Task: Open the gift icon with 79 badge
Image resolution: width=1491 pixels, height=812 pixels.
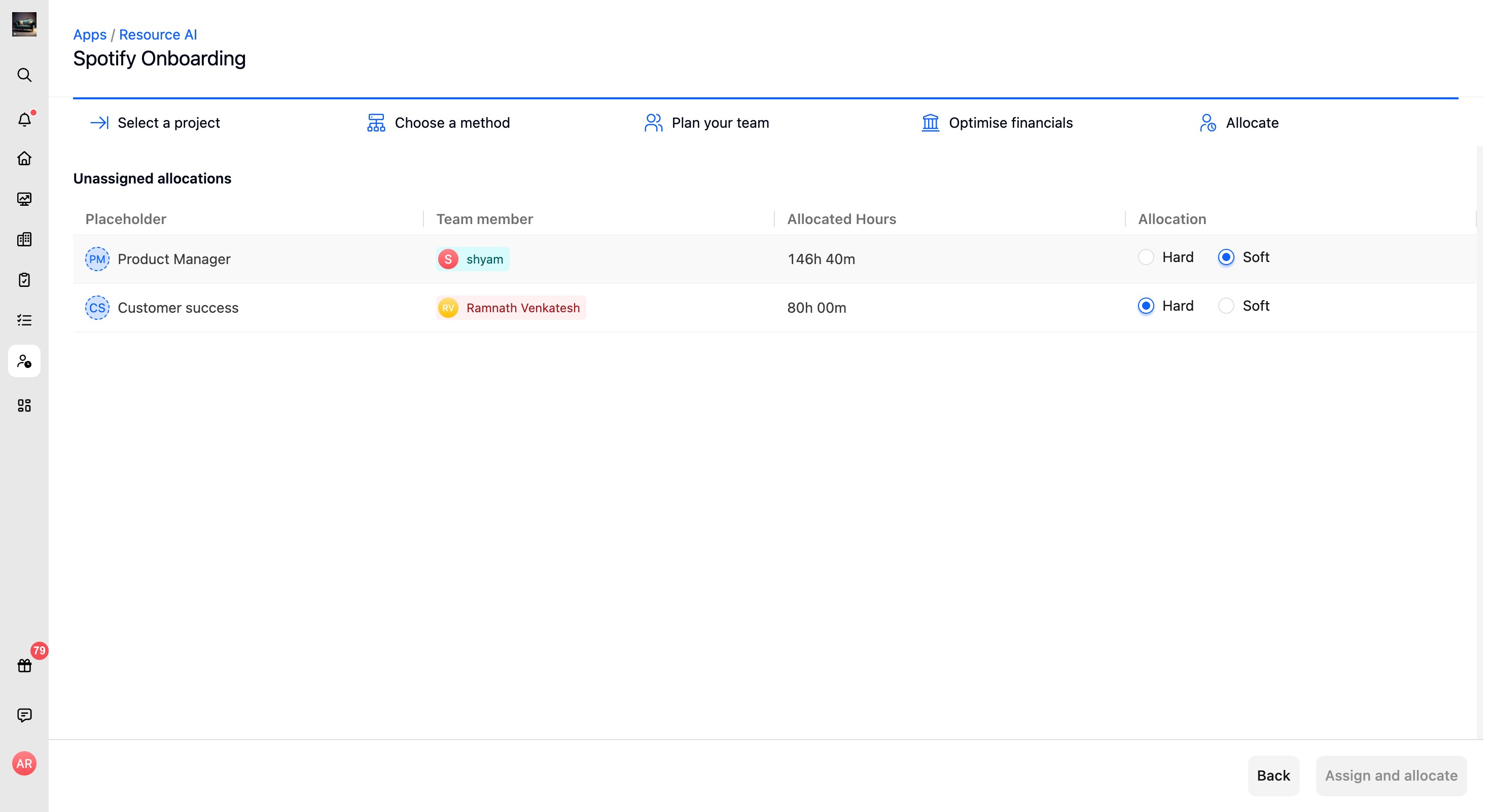Action: [x=24, y=666]
